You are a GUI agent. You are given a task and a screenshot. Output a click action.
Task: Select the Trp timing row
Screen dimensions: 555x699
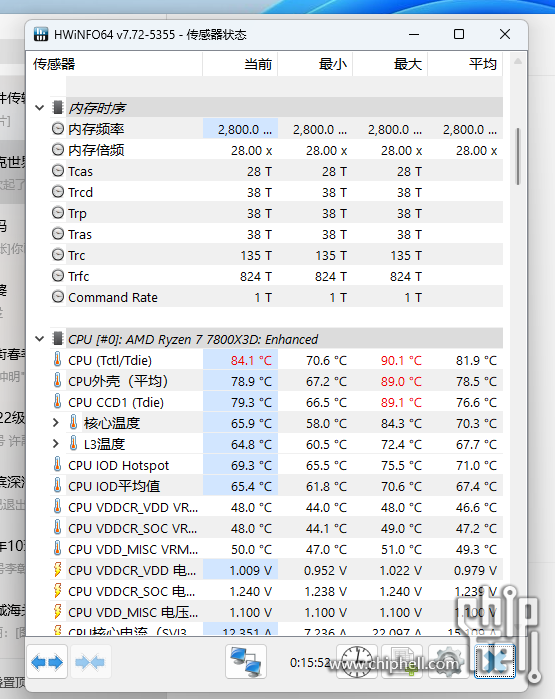(276, 213)
